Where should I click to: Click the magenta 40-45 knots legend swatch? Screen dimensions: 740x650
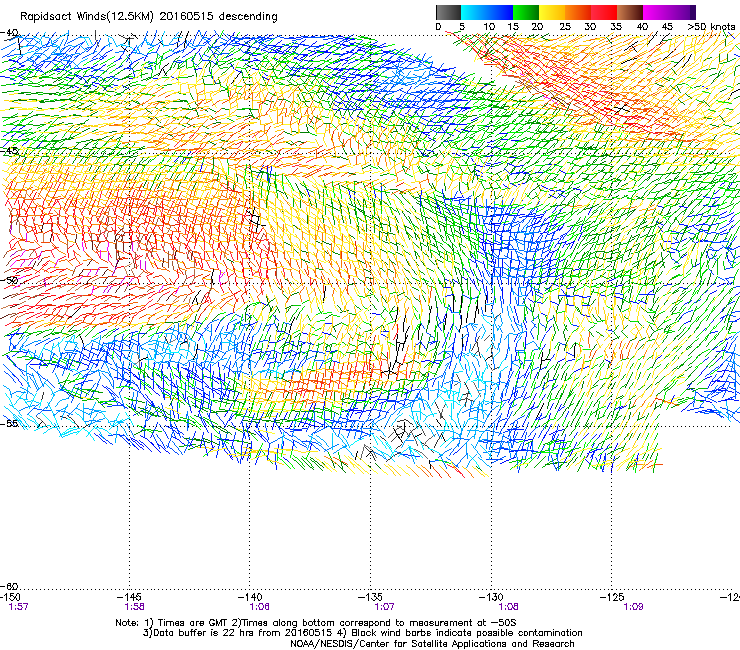coord(656,12)
